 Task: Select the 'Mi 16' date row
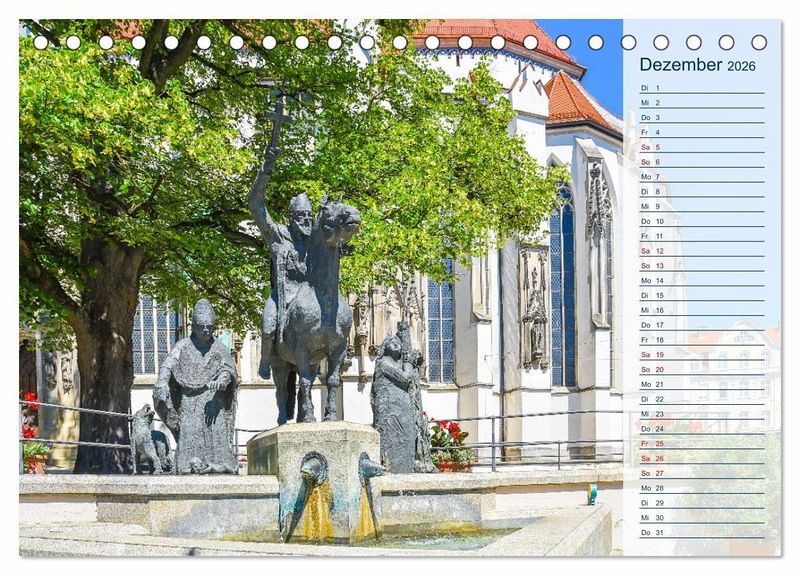point(702,310)
